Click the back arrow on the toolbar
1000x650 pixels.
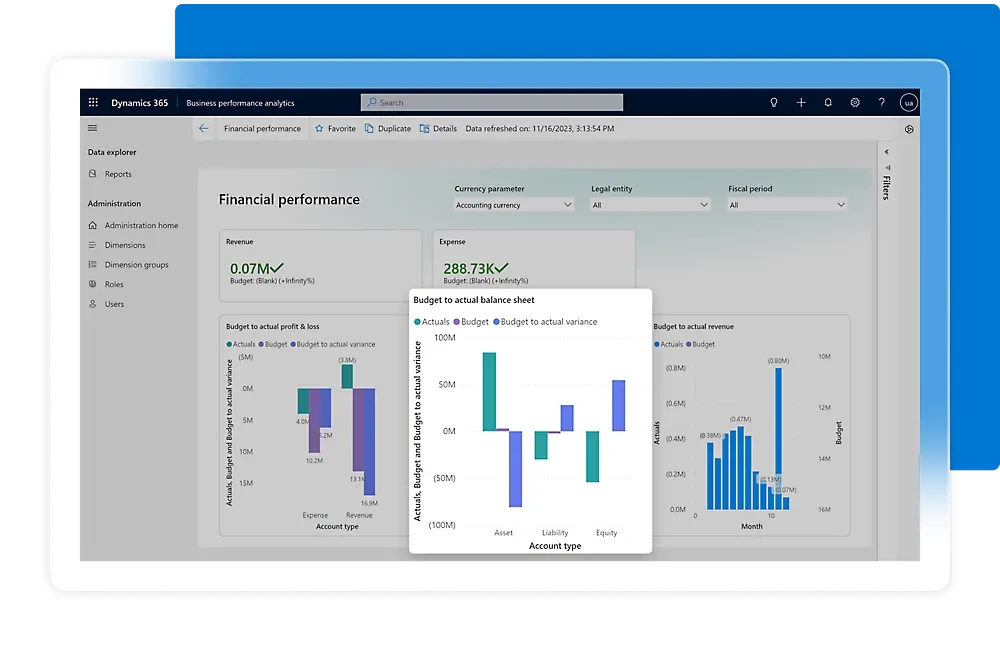pos(203,128)
